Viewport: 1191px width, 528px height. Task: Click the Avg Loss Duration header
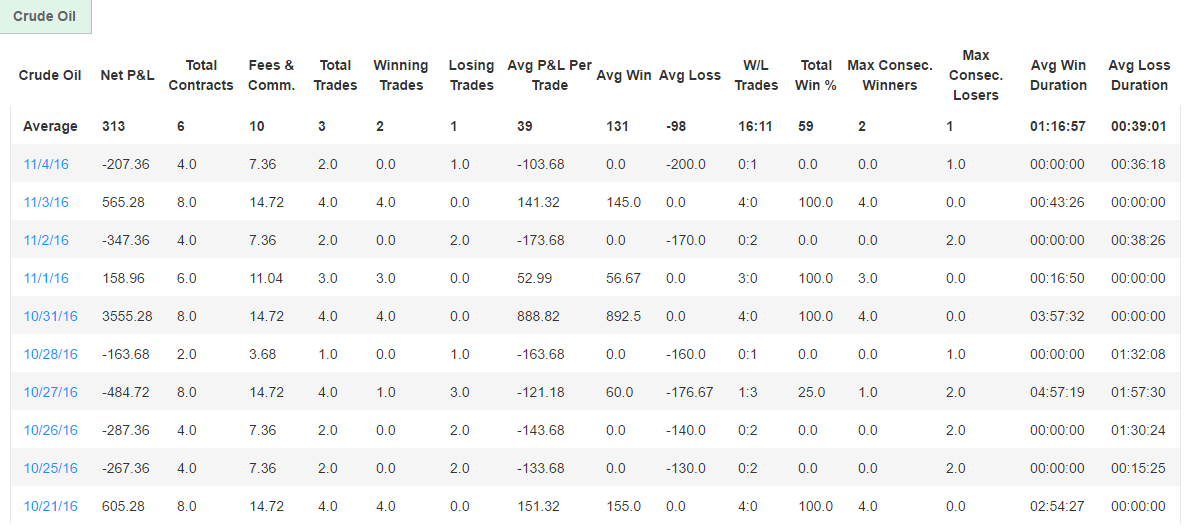(x=1139, y=75)
